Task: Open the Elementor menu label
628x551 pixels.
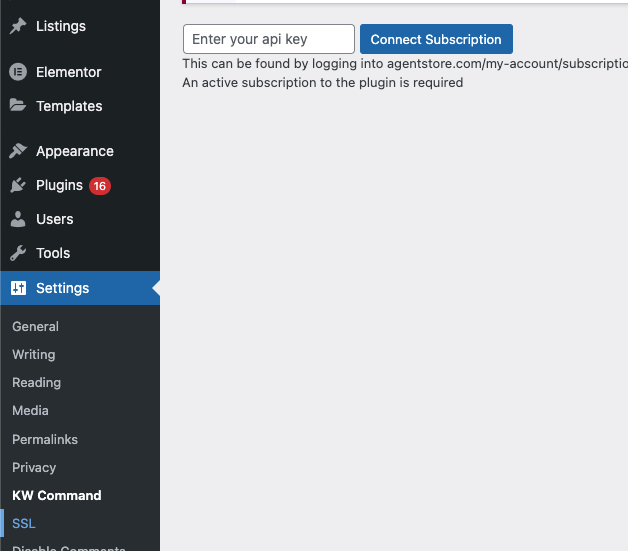Action: [68, 72]
